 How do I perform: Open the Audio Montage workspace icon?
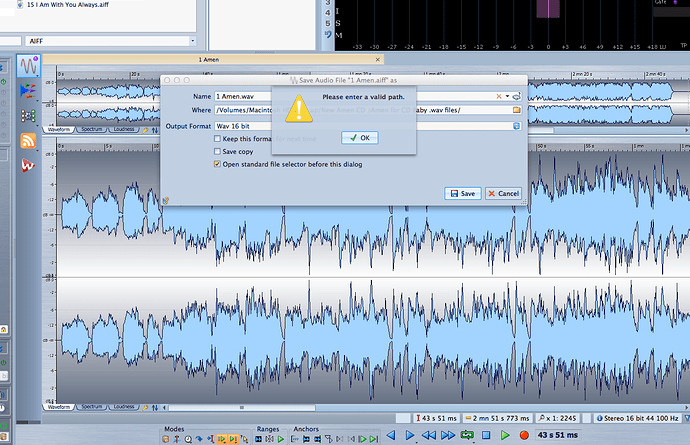(28, 91)
